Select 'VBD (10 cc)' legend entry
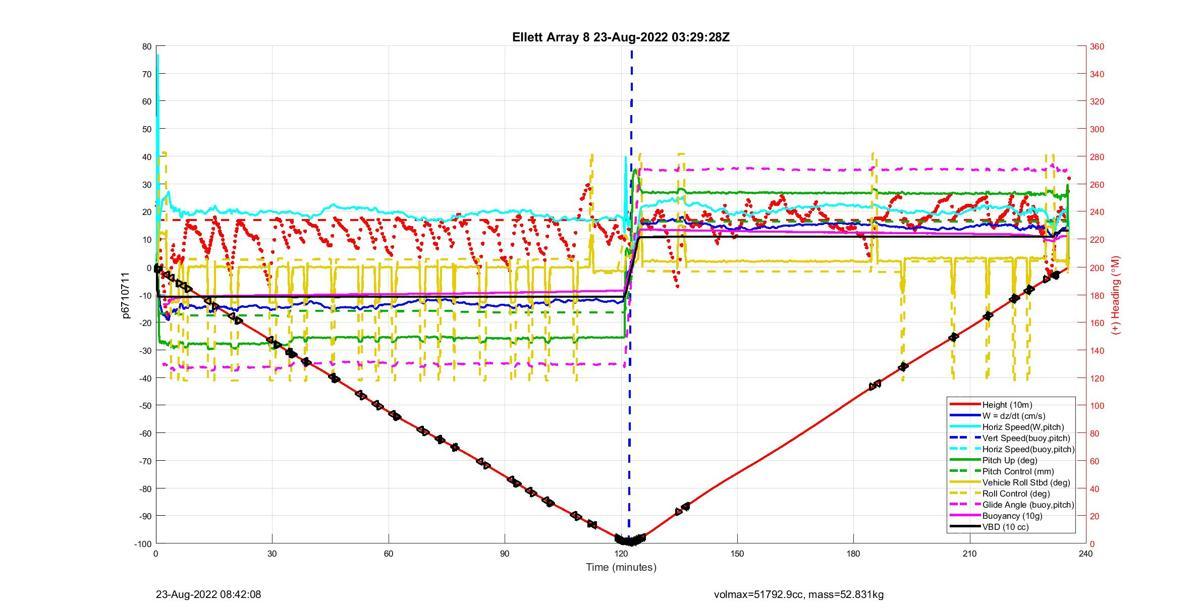The height and width of the screenshot is (611, 1200). point(1007,527)
